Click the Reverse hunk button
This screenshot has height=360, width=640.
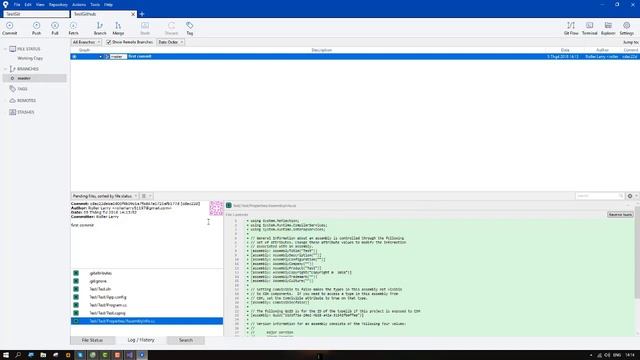point(620,214)
